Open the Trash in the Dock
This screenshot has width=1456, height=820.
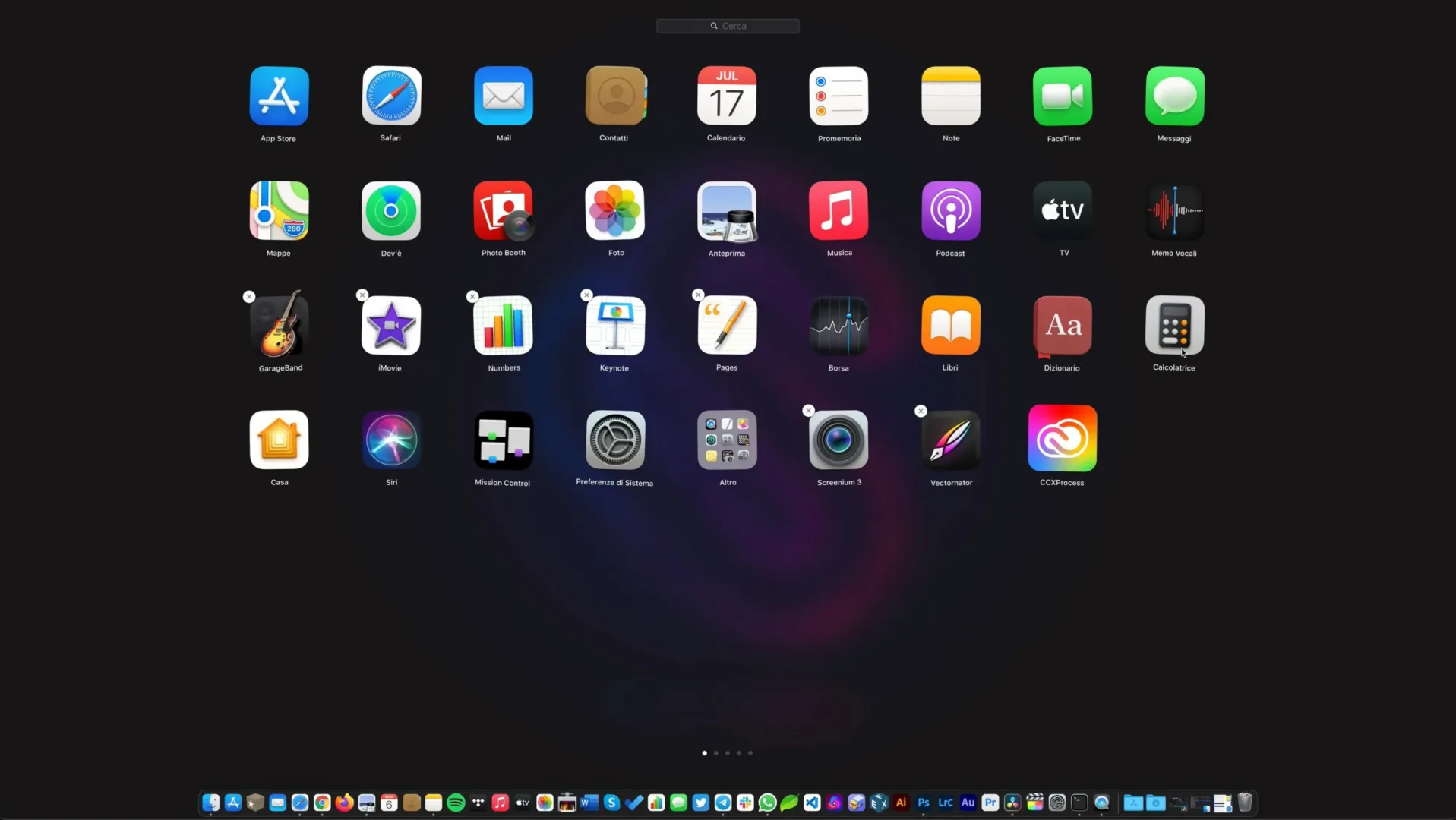coord(1245,803)
